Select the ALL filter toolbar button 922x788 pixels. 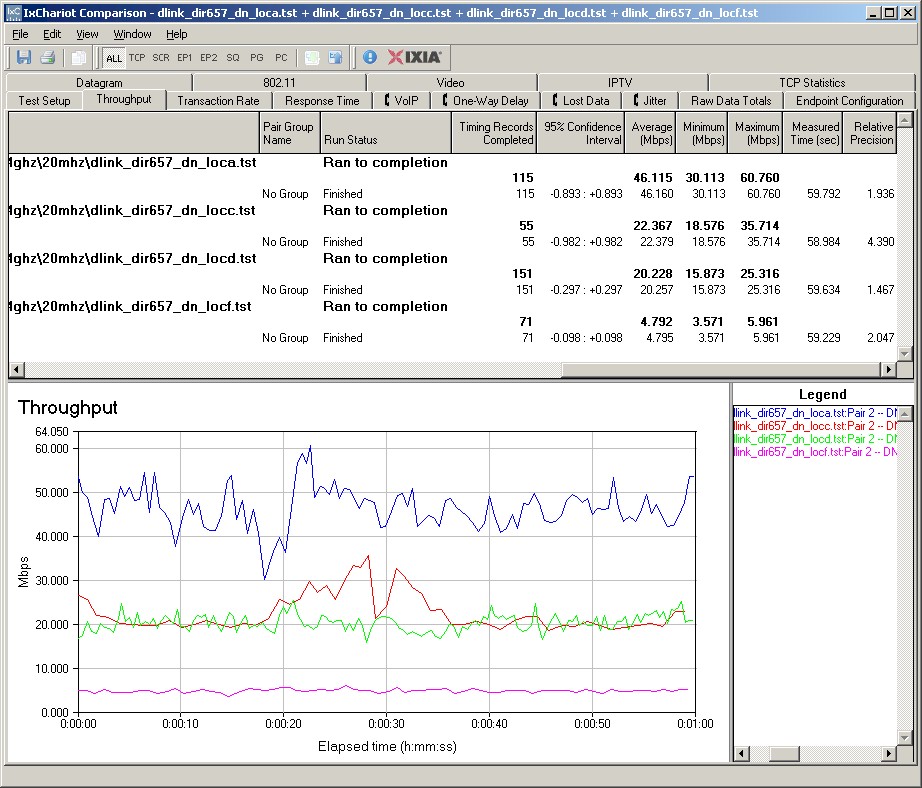113,58
